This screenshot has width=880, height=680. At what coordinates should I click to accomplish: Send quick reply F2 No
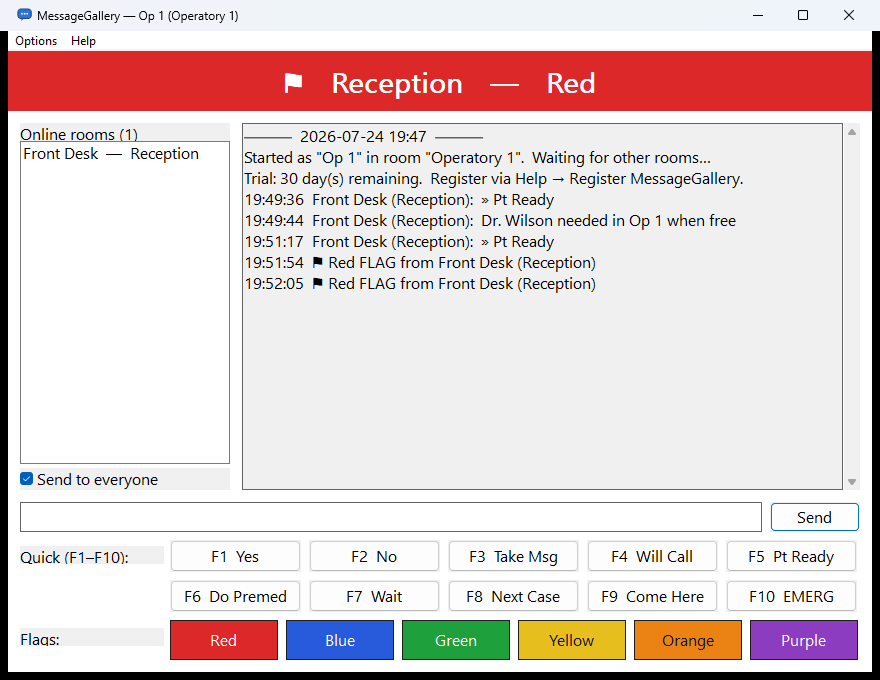[x=374, y=556]
